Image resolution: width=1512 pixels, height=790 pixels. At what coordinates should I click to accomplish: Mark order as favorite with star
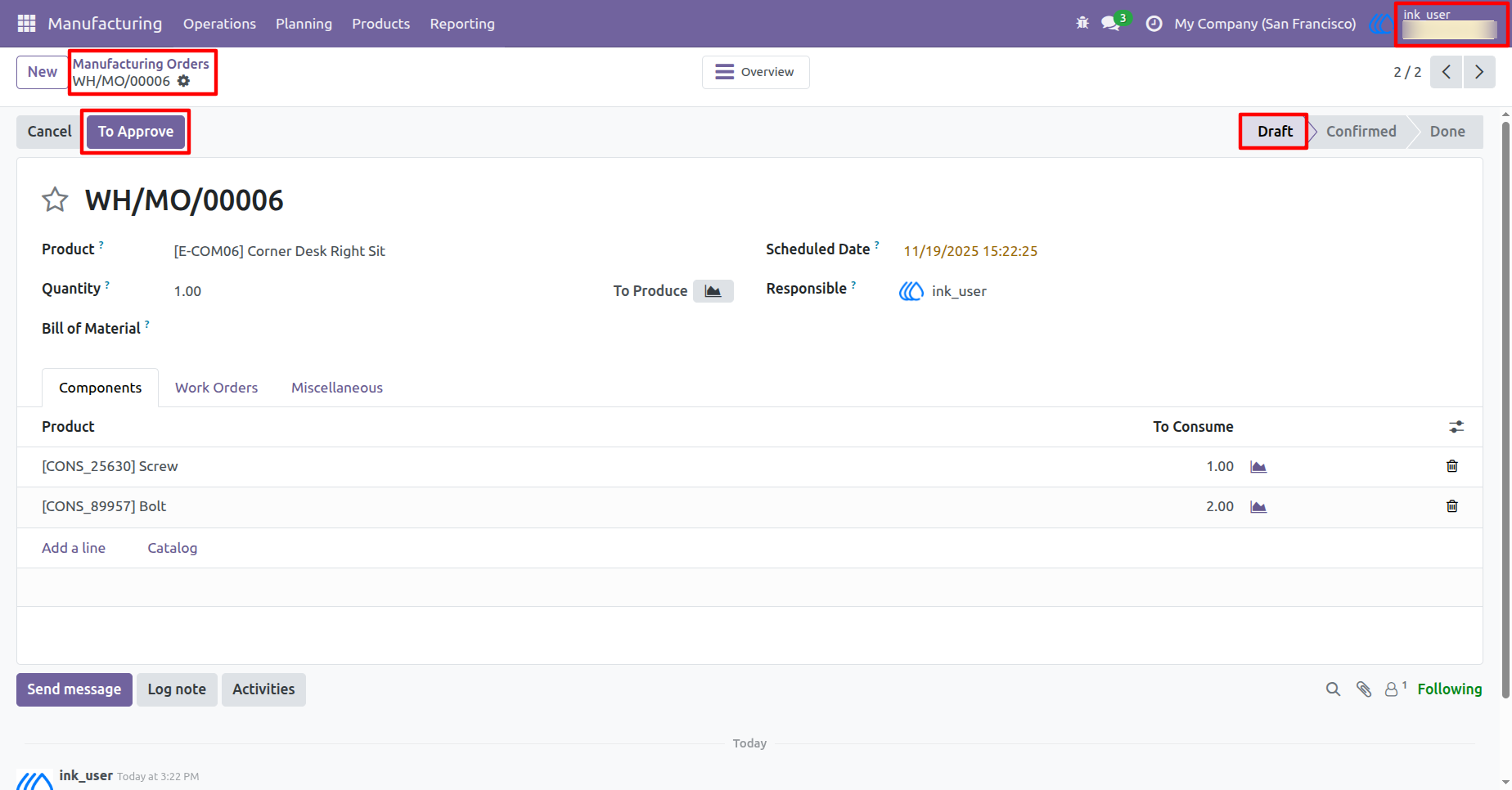(55, 200)
